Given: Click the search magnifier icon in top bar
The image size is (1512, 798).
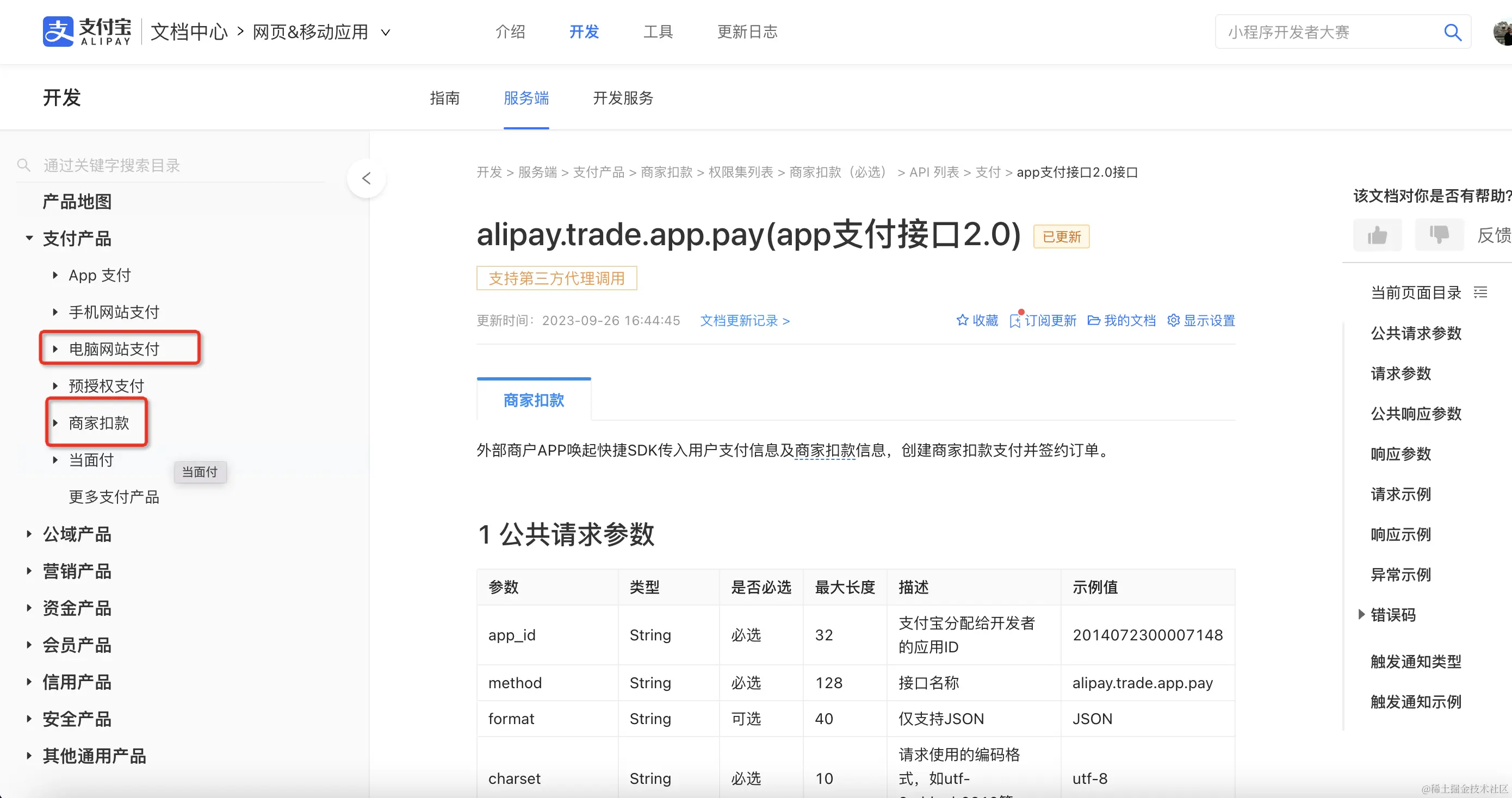Looking at the screenshot, I should 1452,32.
